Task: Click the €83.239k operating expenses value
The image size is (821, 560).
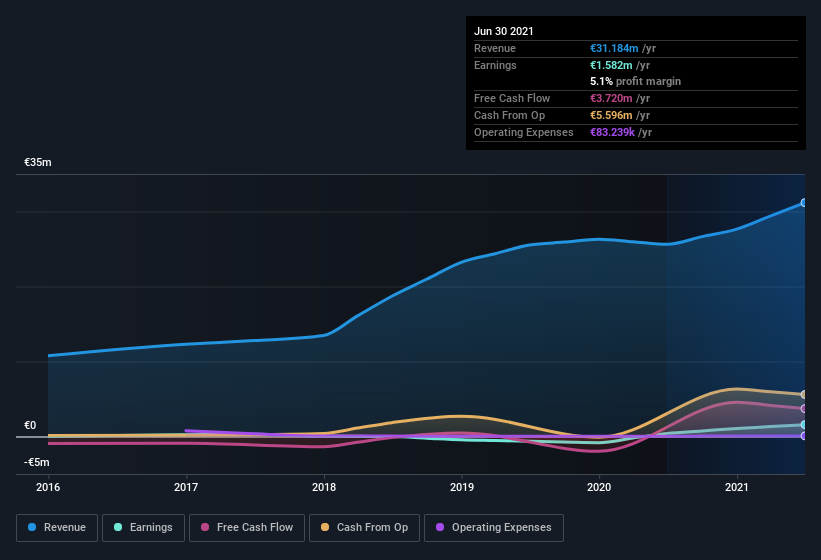Action: pyautogui.click(x=612, y=132)
